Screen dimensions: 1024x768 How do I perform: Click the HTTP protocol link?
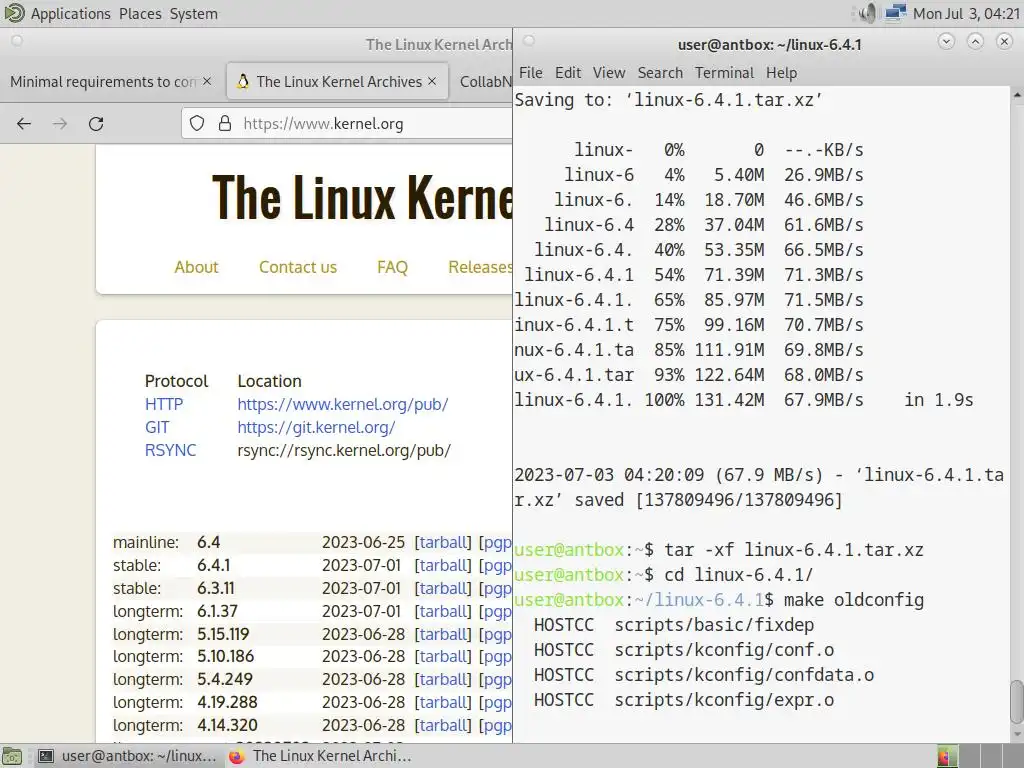tap(164, 404)
